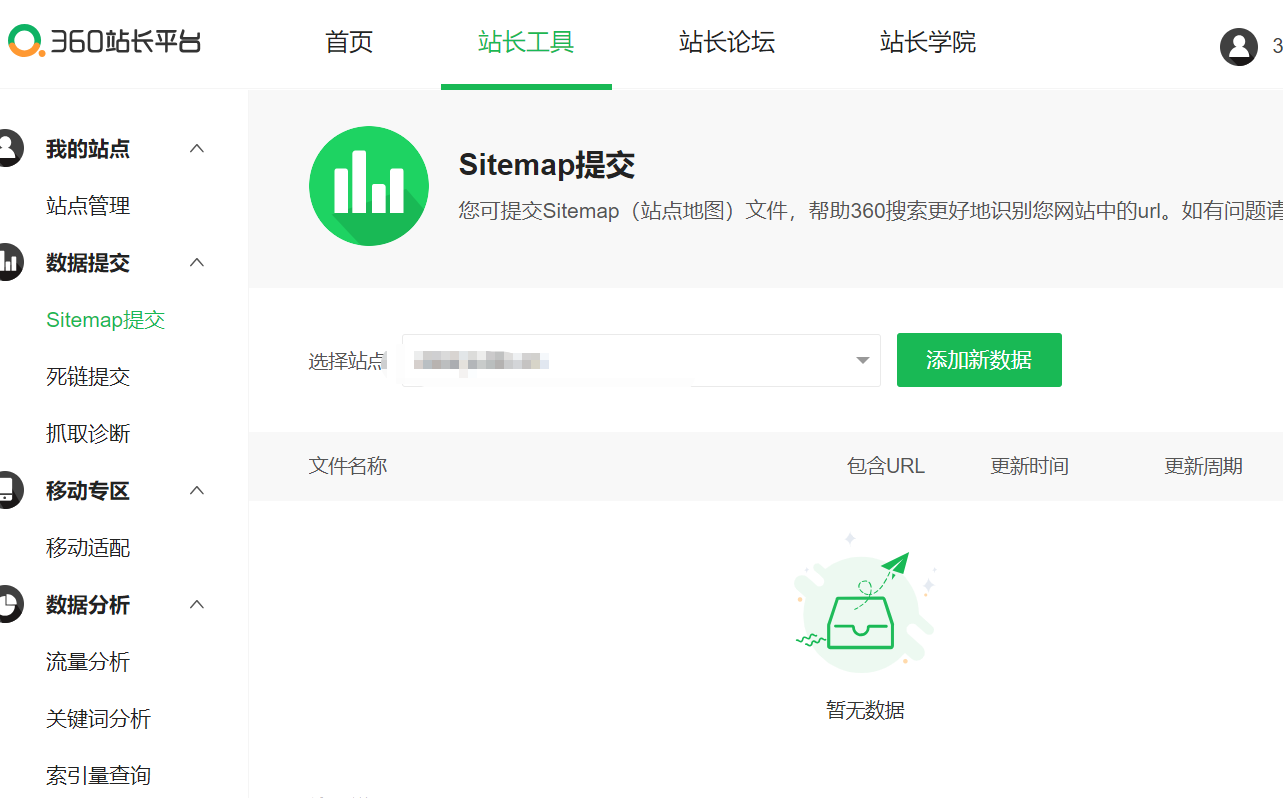Select 关键词分析 in the sidebar
The width and height of the screenshot is (1283, 798).
(x=100, y=719)
